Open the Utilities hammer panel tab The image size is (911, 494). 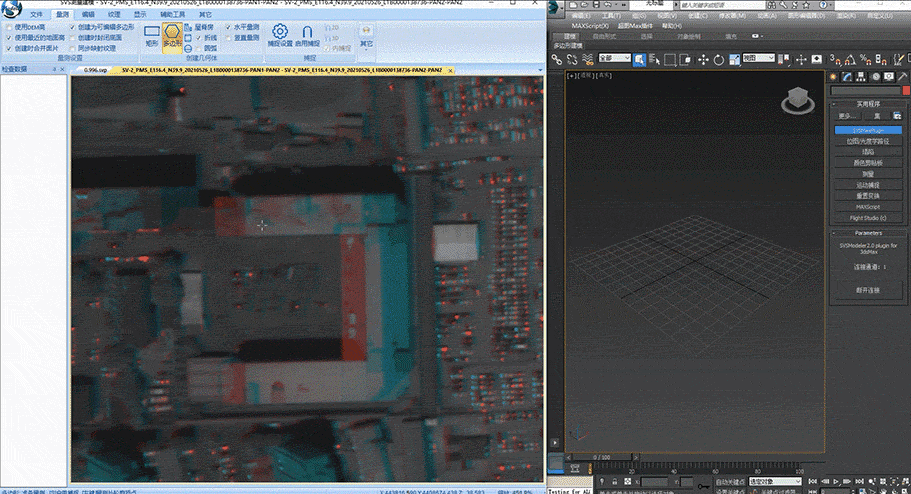tap(902, 77)
